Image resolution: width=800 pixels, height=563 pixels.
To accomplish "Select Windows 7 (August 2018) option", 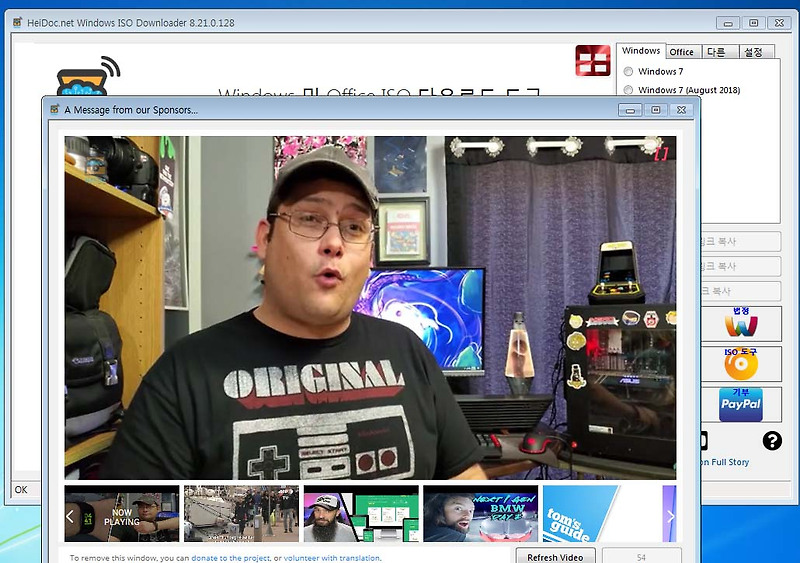I will point(629,90).
